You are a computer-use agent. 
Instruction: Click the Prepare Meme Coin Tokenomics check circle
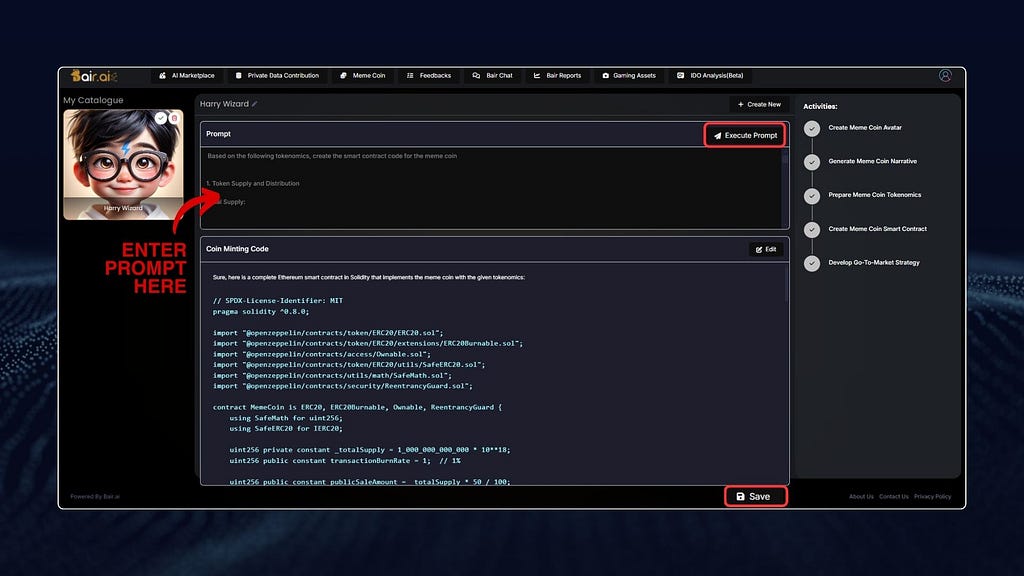[x=812, y=196]
